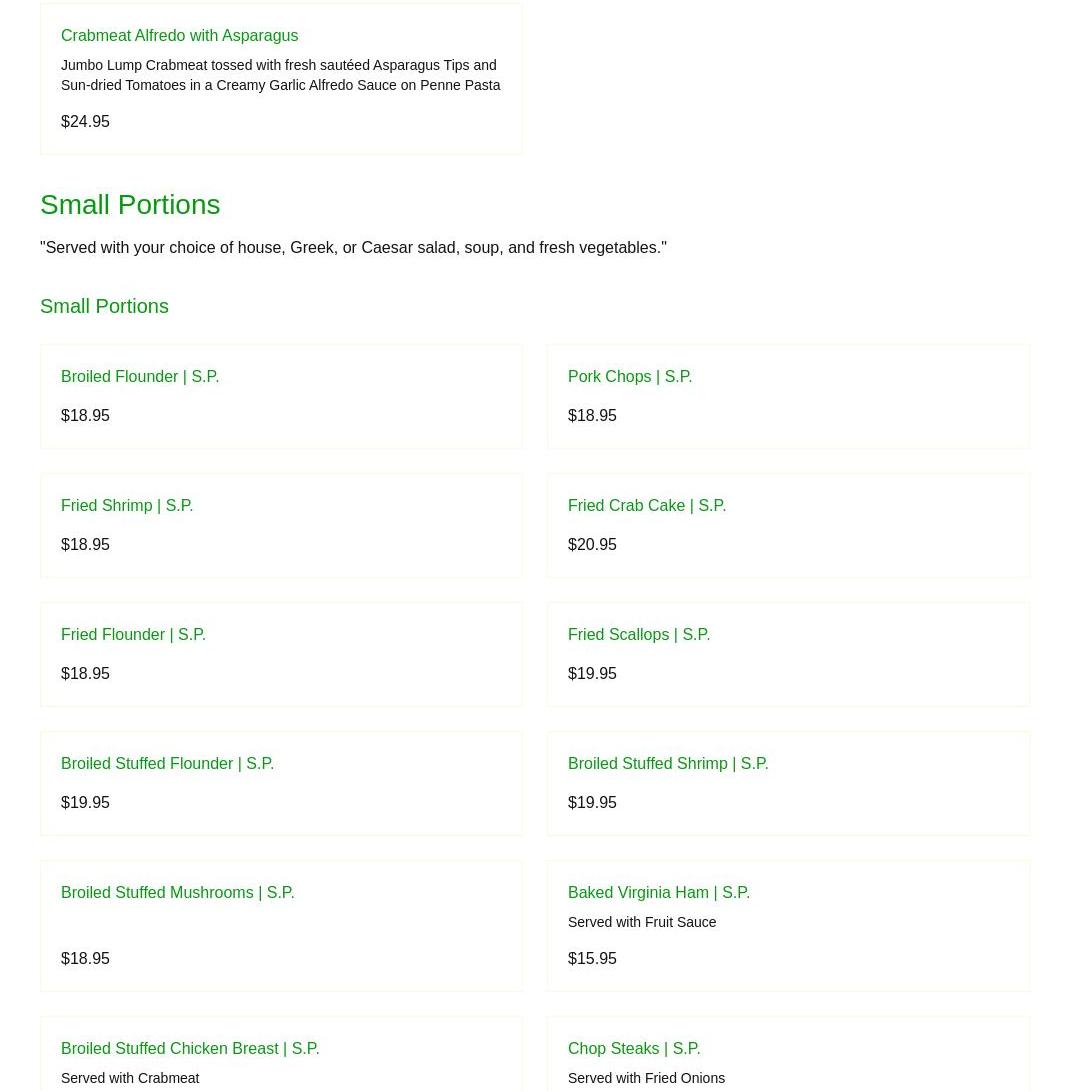Click the Served with Fried Onions description
This screenshot has height=1091, width=1070.
point(646,1078)
